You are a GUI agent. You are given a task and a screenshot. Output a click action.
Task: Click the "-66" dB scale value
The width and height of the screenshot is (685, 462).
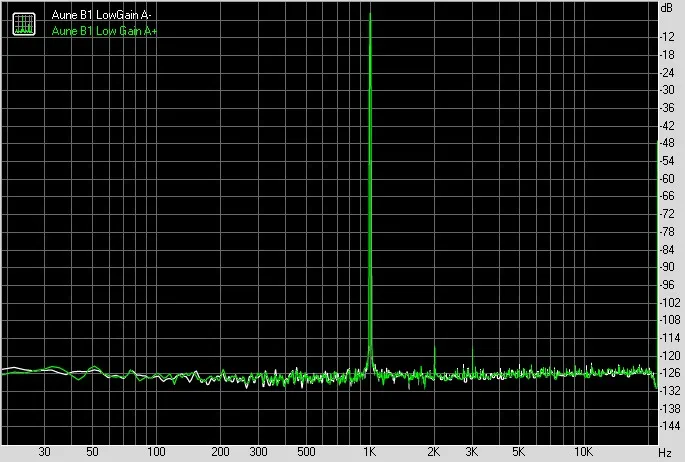[x=667, y=196]
